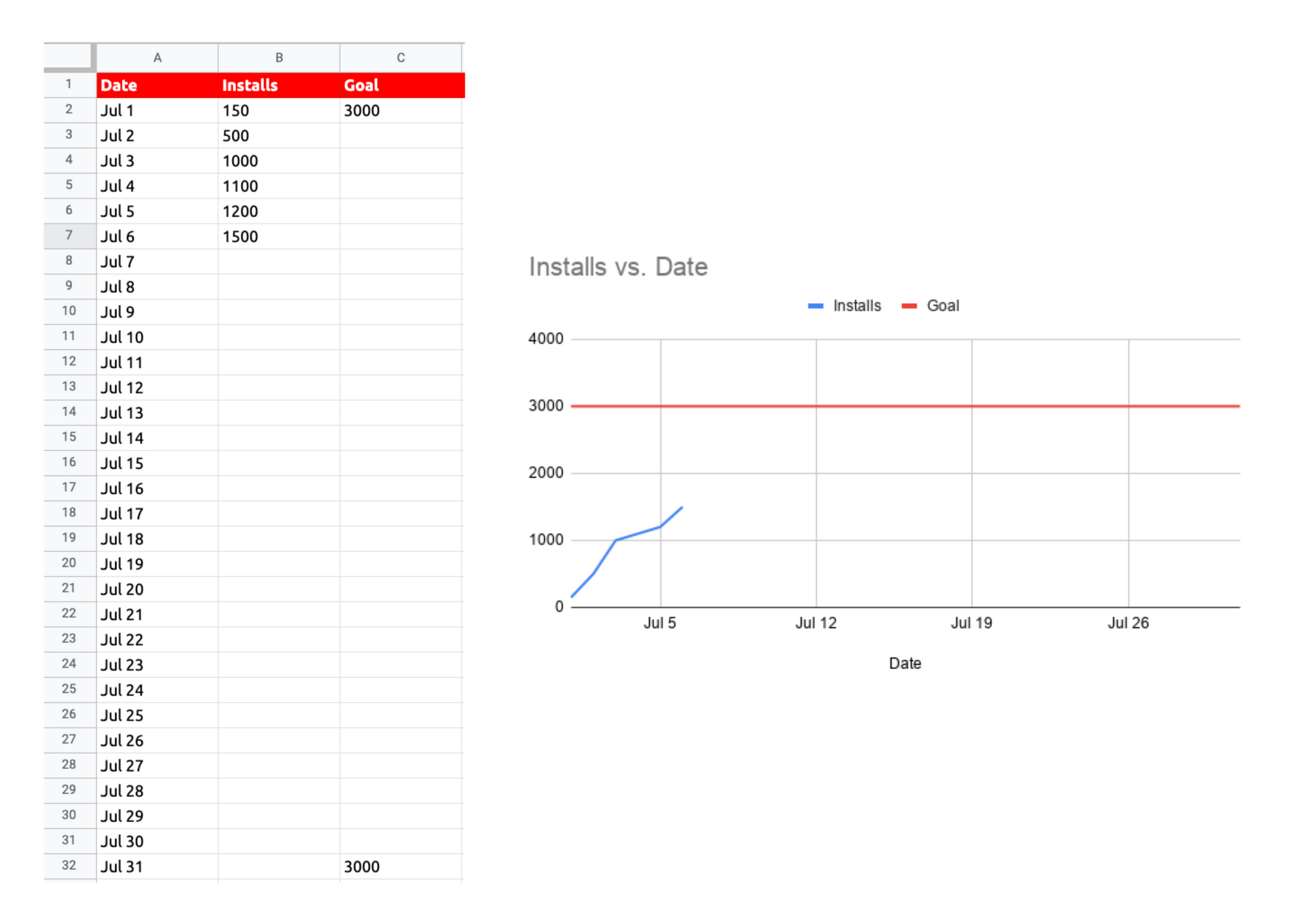Click the cell containing 1500
The width and height of the screenshot is (1307, 924).
[279, 237]
